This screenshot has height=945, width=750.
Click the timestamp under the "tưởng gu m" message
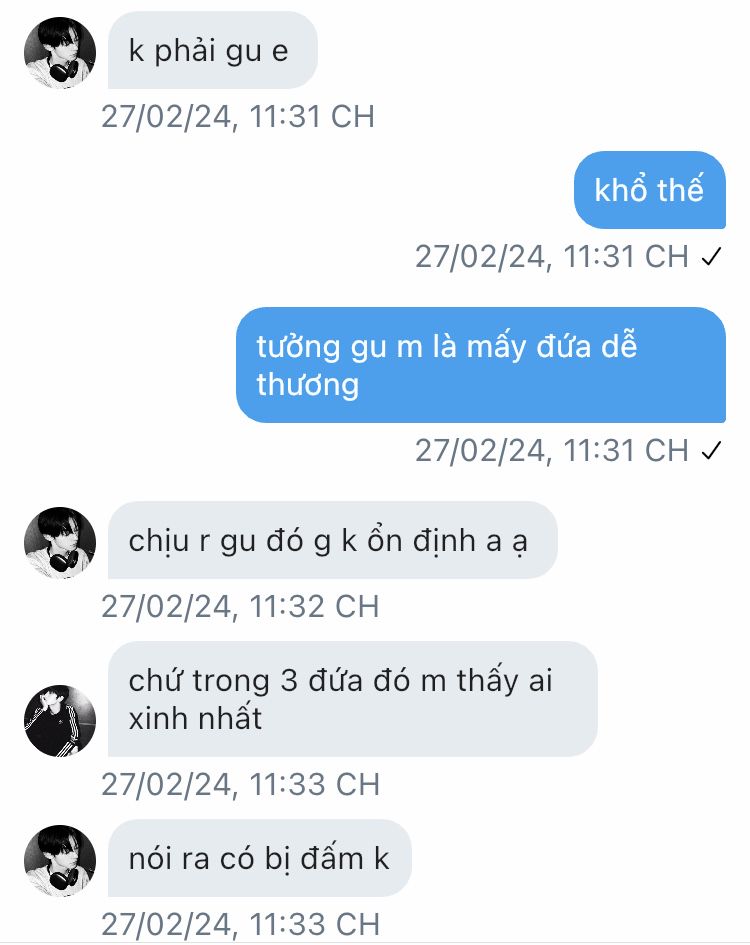click(x=552, y=450)
